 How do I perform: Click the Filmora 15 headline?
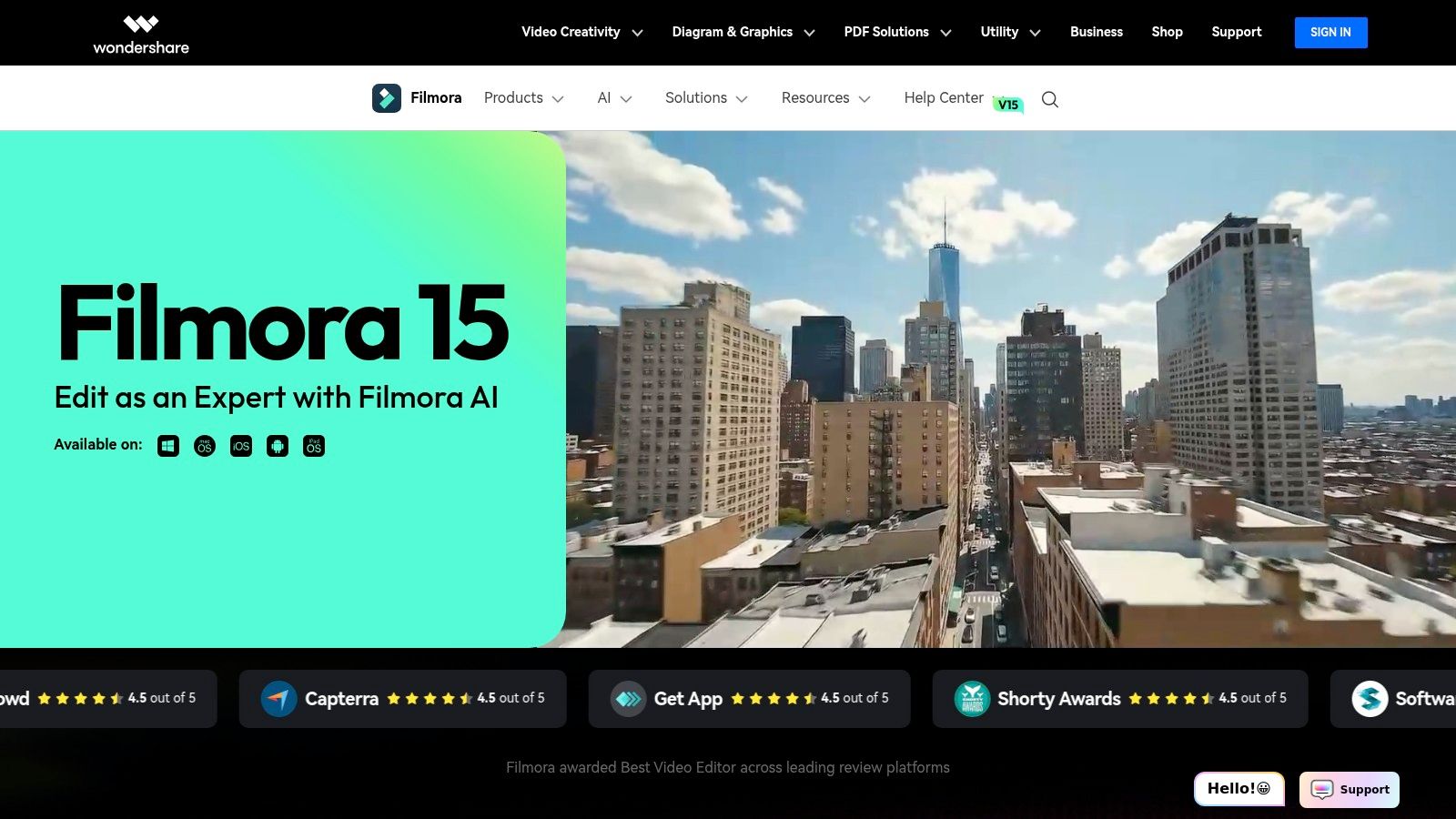click(283, 322)
